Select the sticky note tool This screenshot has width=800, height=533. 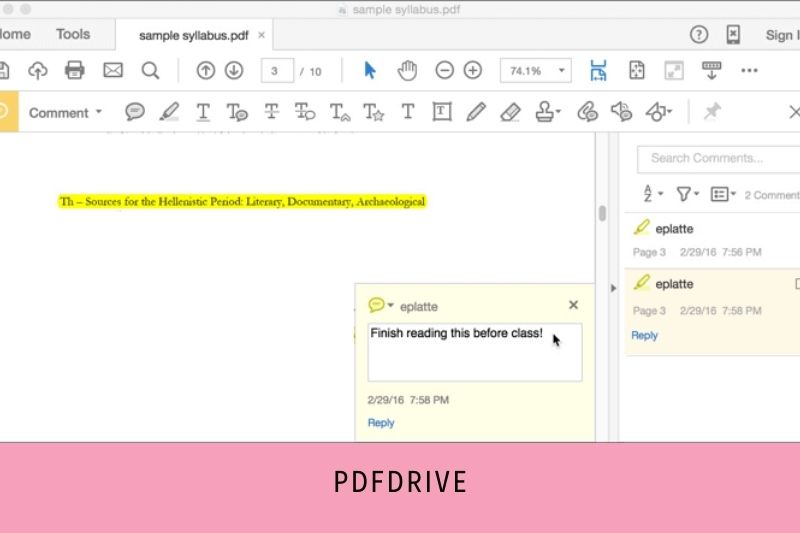[x=135, y=112]
